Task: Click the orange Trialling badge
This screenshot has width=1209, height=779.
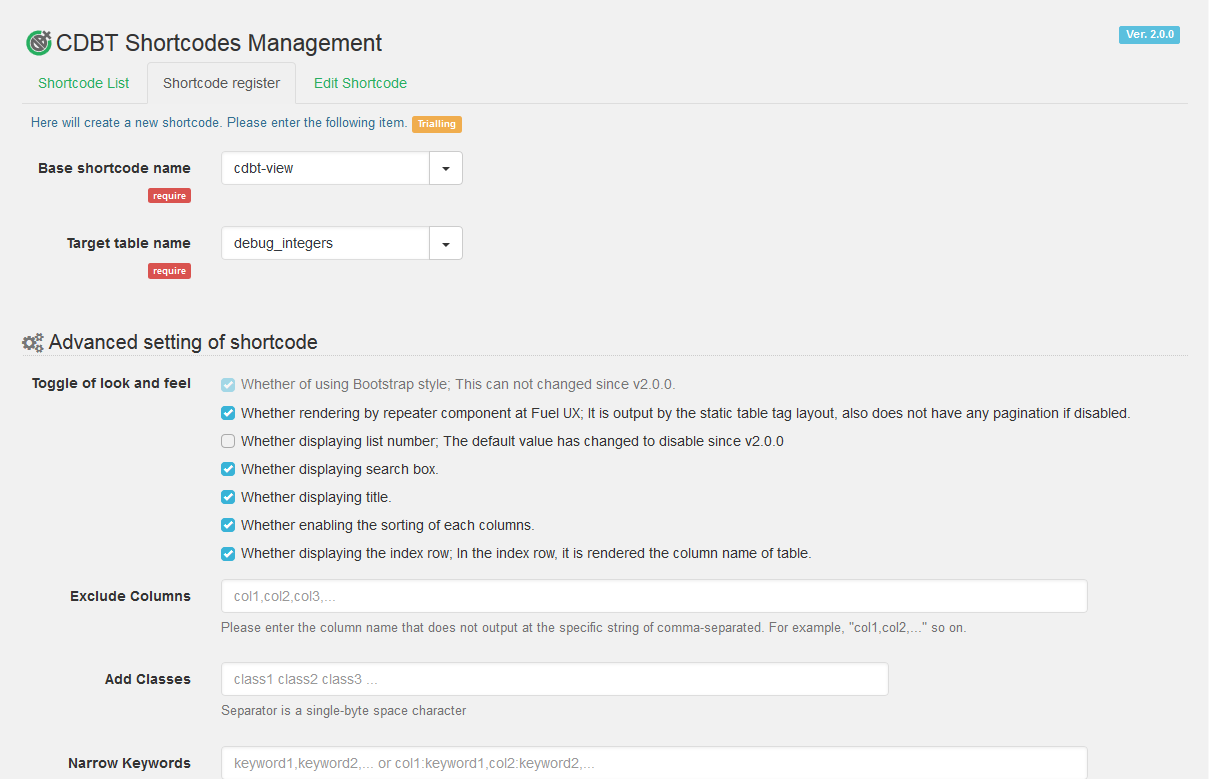Action: point(436,124)
